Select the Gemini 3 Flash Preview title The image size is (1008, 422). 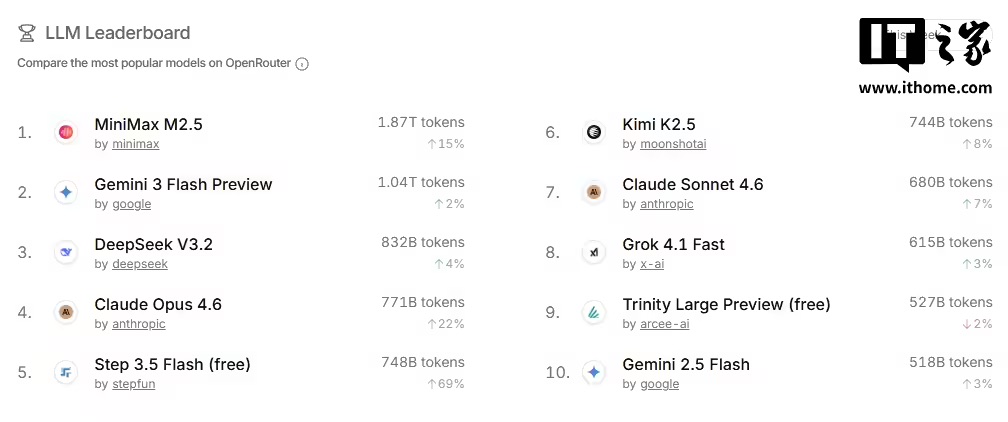183,184
